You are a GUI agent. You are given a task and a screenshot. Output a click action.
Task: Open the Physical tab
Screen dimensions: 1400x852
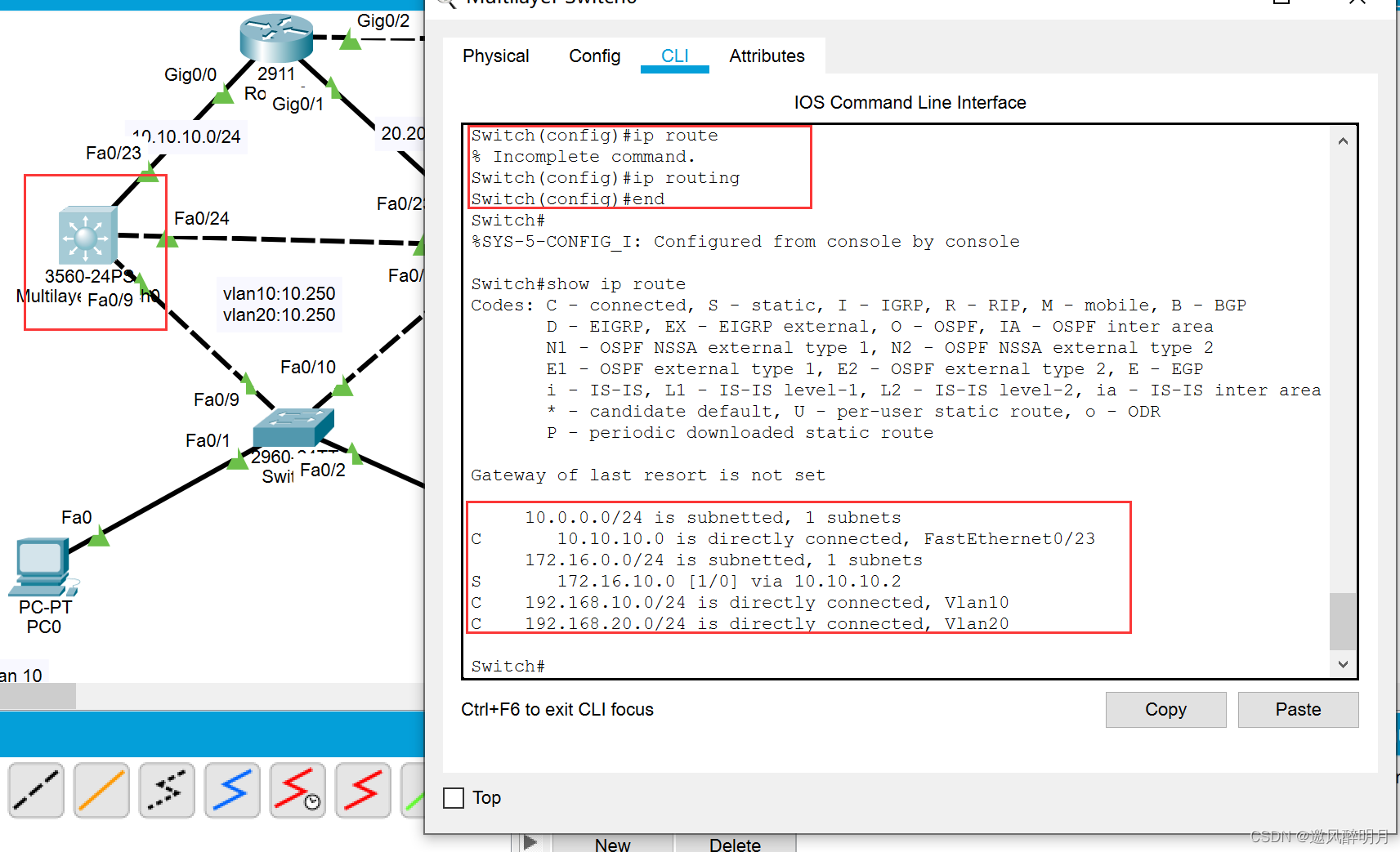tap(496, 56)
